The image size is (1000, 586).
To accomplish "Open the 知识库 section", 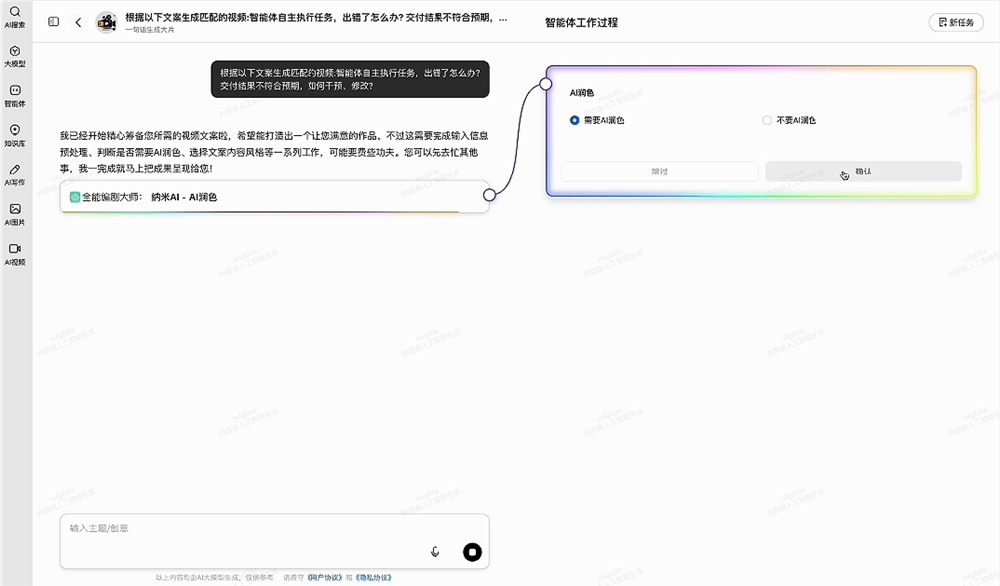I will (x=14, y=135).
